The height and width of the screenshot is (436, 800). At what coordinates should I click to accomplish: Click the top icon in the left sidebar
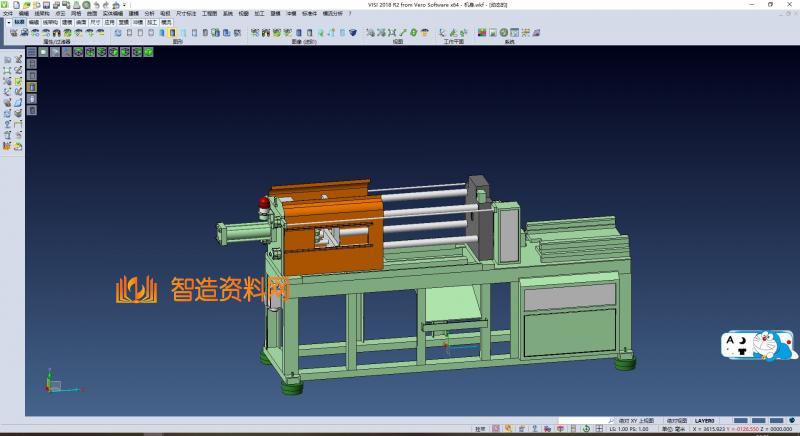(x=8, y=60)
